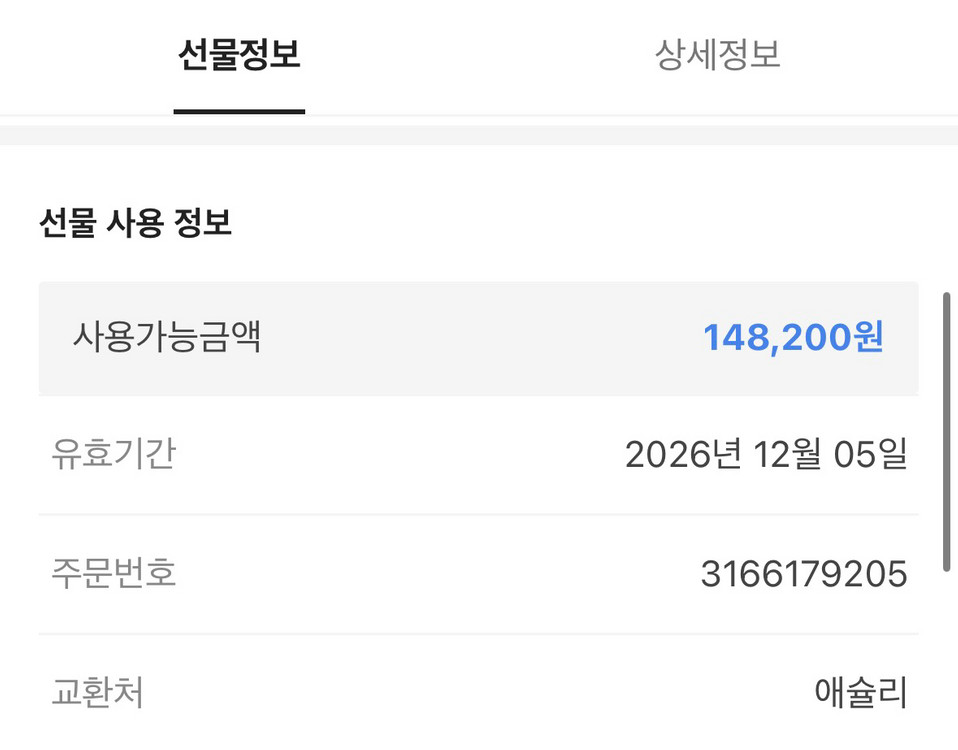The image size is (958, 750).
Task: Click empty gray space between 사용가능금액 and amount
Action: (x=480, y=338)
